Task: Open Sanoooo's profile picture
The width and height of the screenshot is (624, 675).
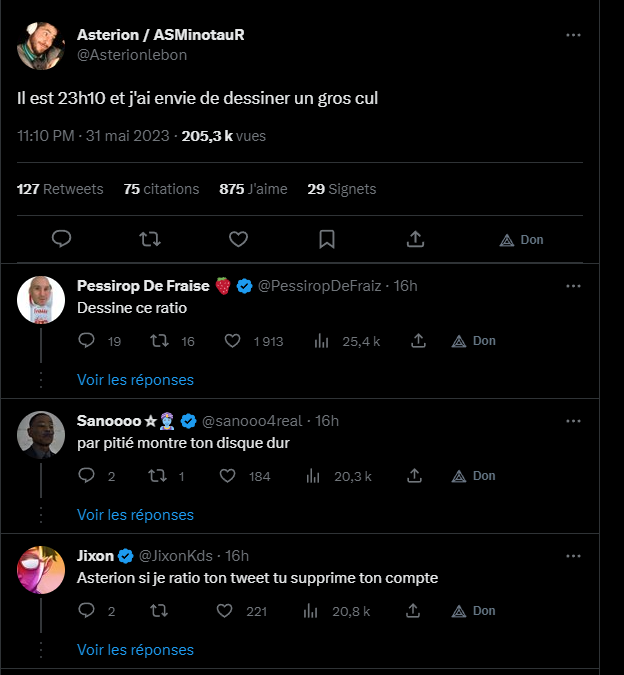Action: point(41,432)
